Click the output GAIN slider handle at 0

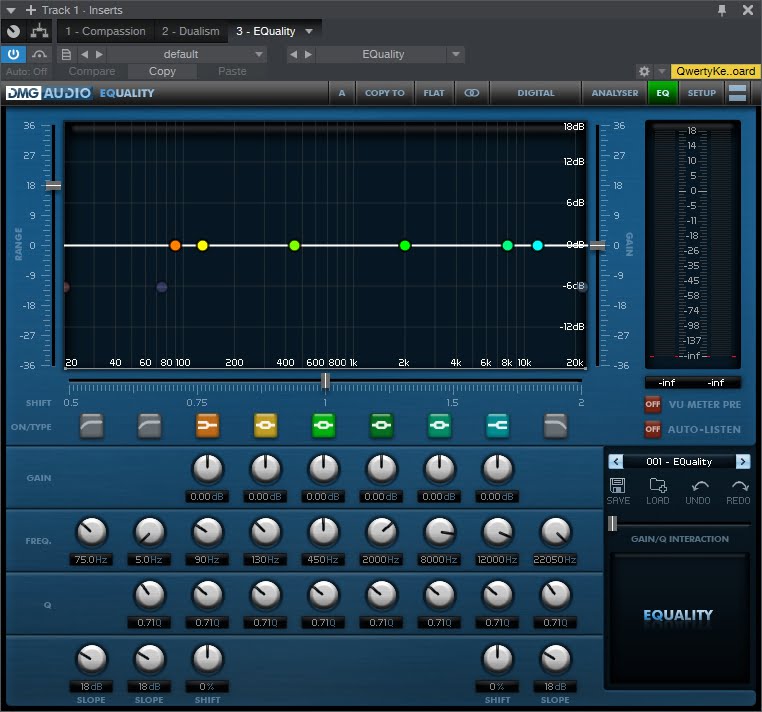click(597, 245)
